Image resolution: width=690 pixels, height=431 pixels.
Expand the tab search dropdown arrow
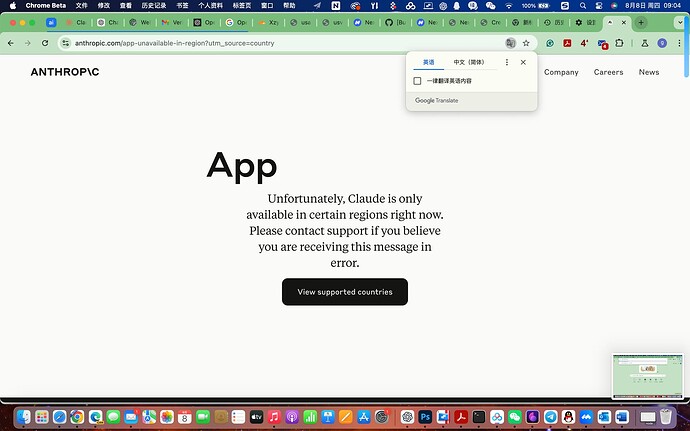click(x=680, y=22)
